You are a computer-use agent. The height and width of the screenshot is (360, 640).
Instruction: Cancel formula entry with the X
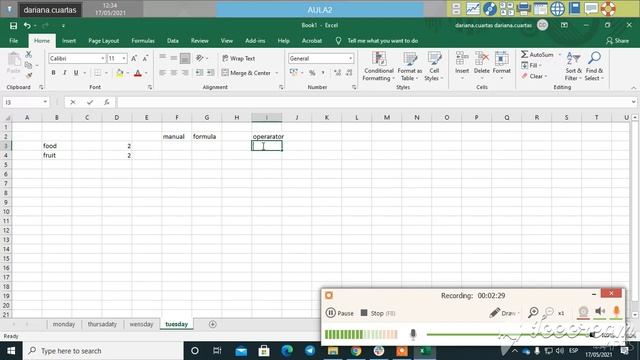point(73,102)
